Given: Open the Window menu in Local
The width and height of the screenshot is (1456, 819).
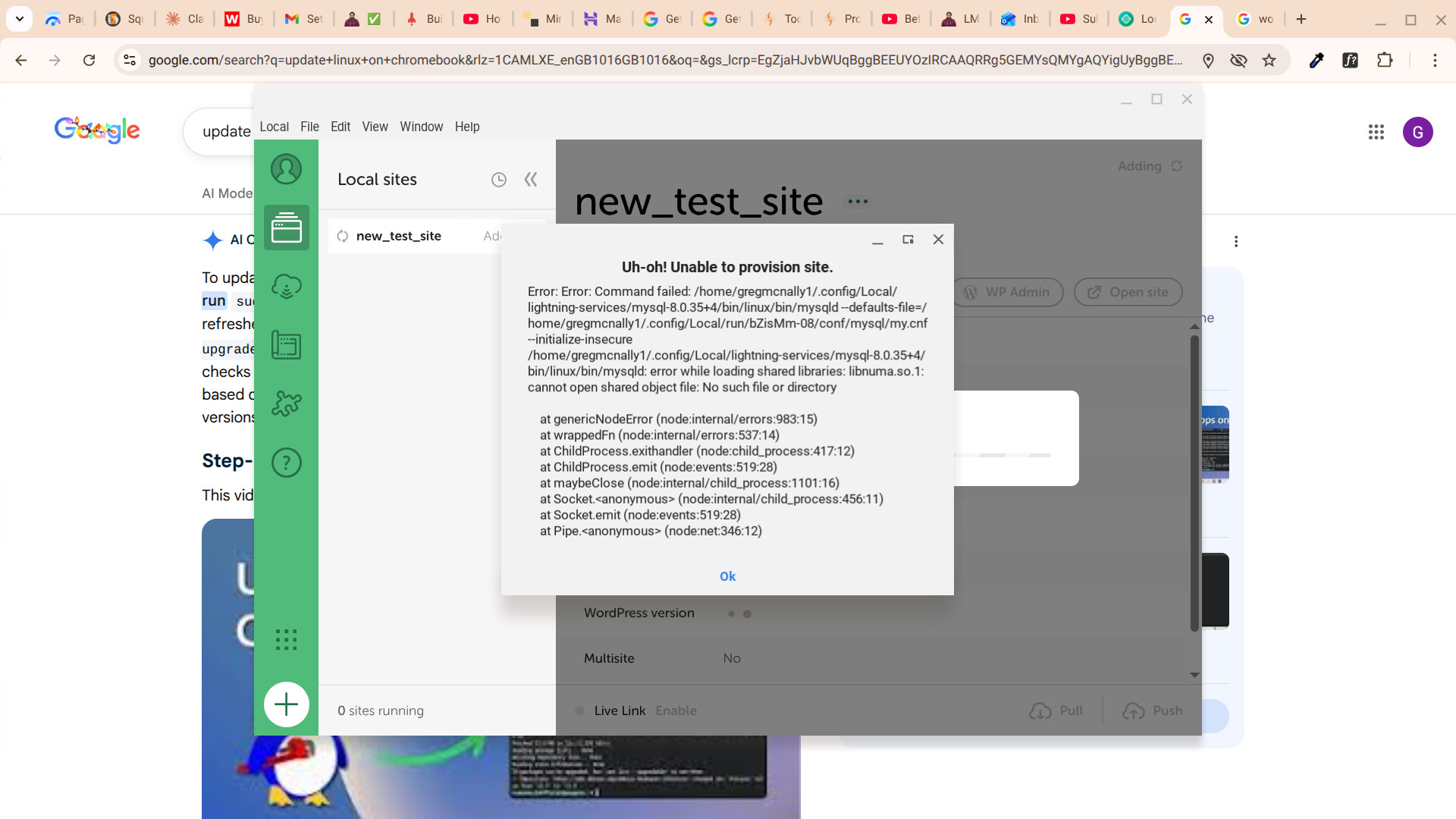Looking at the screenshot, I should (x=421, y=127).
